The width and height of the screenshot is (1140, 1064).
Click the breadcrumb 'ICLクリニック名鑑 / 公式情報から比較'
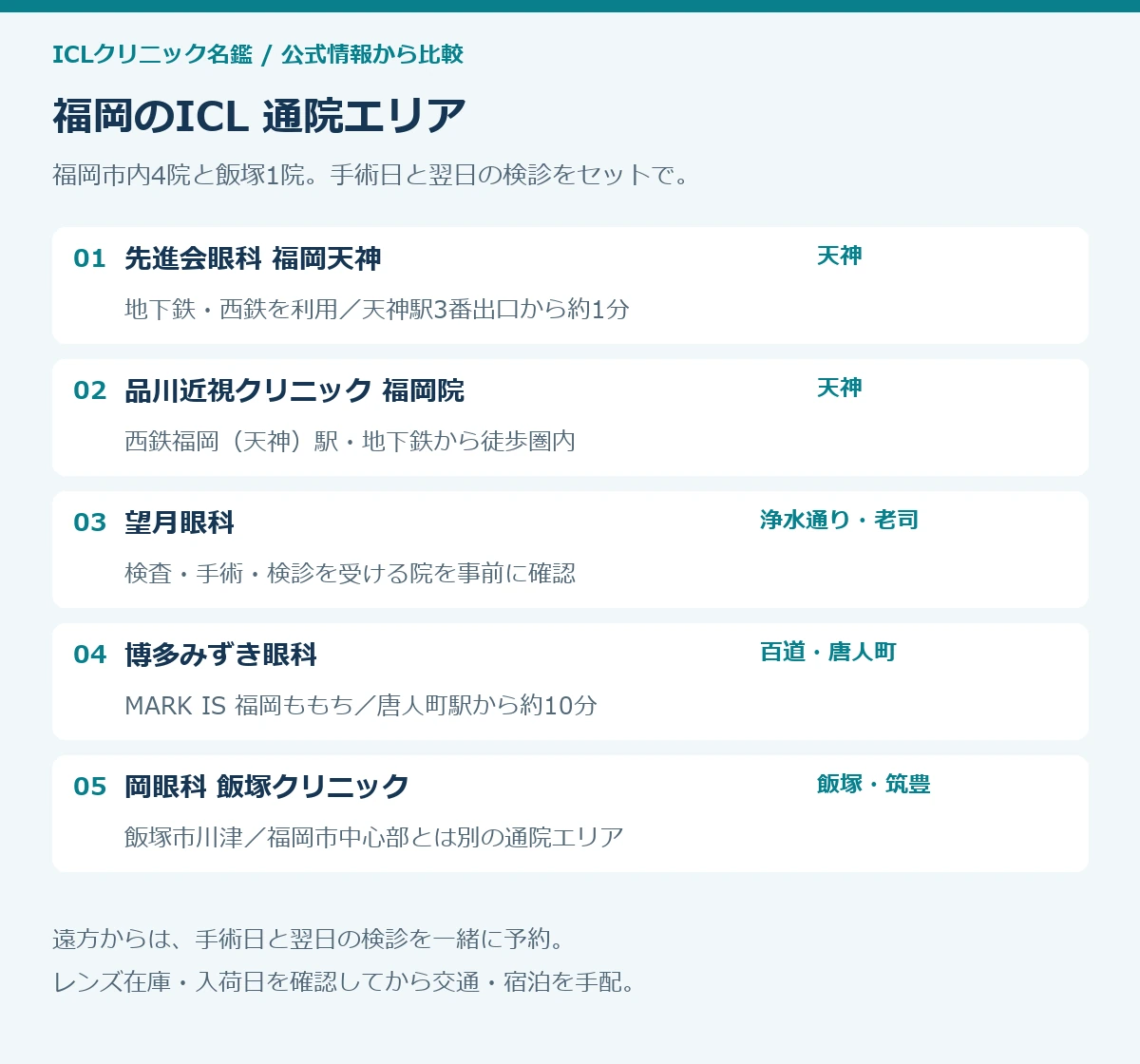pyautogui.click(x=257, y=54)
